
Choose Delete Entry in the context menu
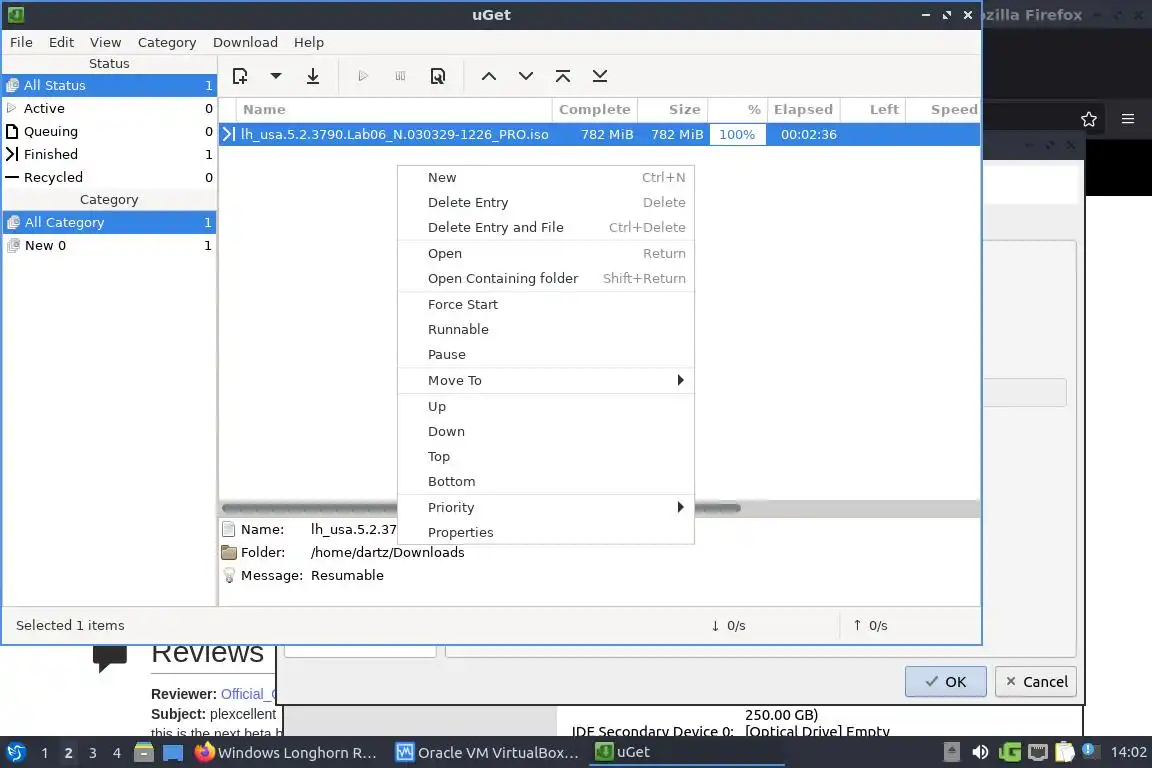coord(546,202)
